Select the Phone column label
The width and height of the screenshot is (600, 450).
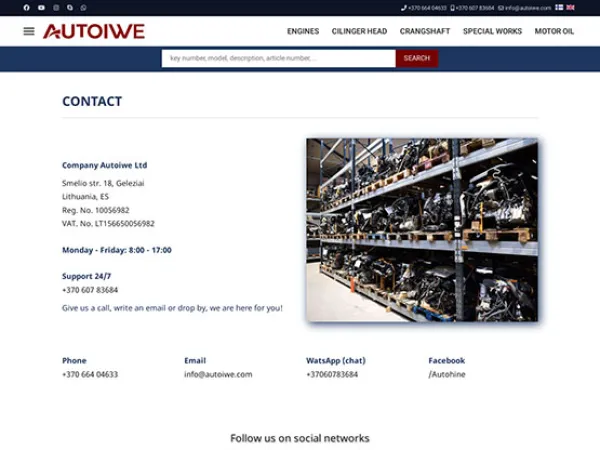(x=74, y=360)
